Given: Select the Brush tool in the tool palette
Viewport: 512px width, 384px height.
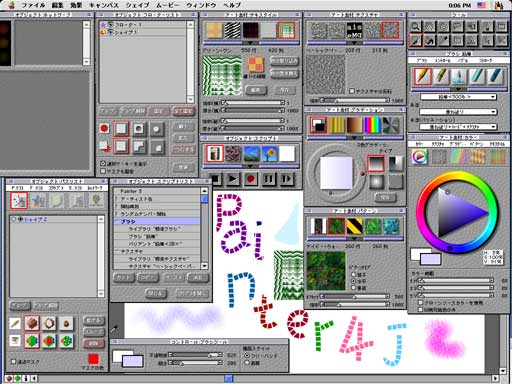Looking at the screenshot, I should click(x=415, y=41).
